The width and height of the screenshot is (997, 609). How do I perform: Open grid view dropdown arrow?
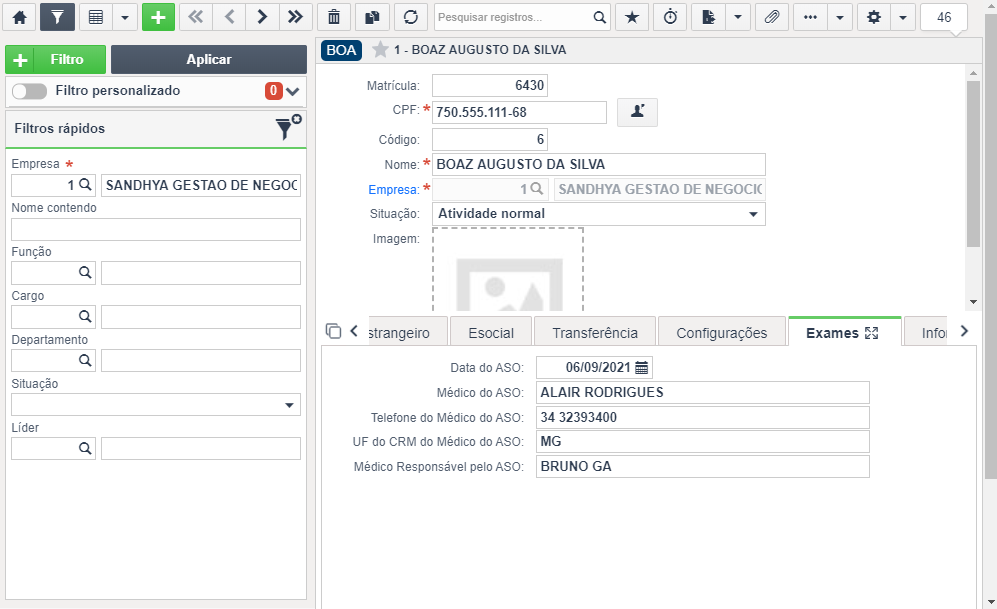point(125,17)
